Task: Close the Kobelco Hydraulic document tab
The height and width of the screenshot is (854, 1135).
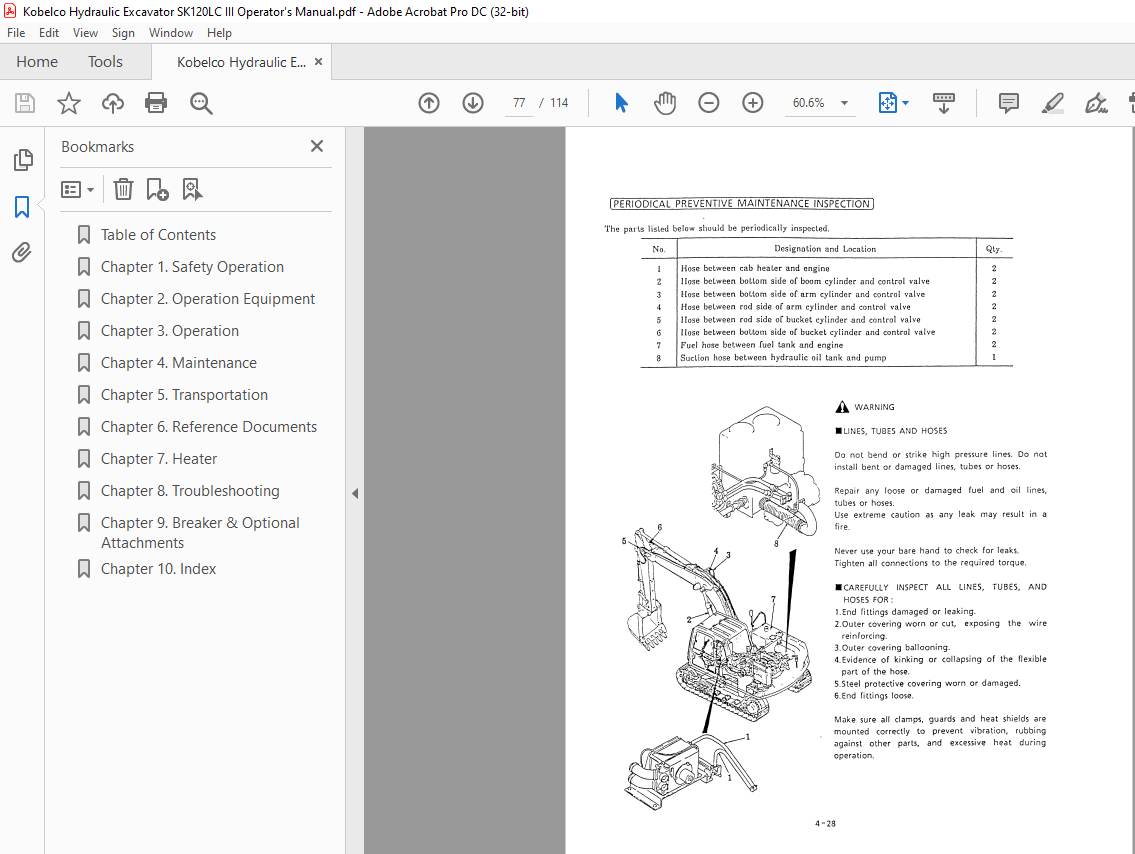Action: tap(318, 62)
